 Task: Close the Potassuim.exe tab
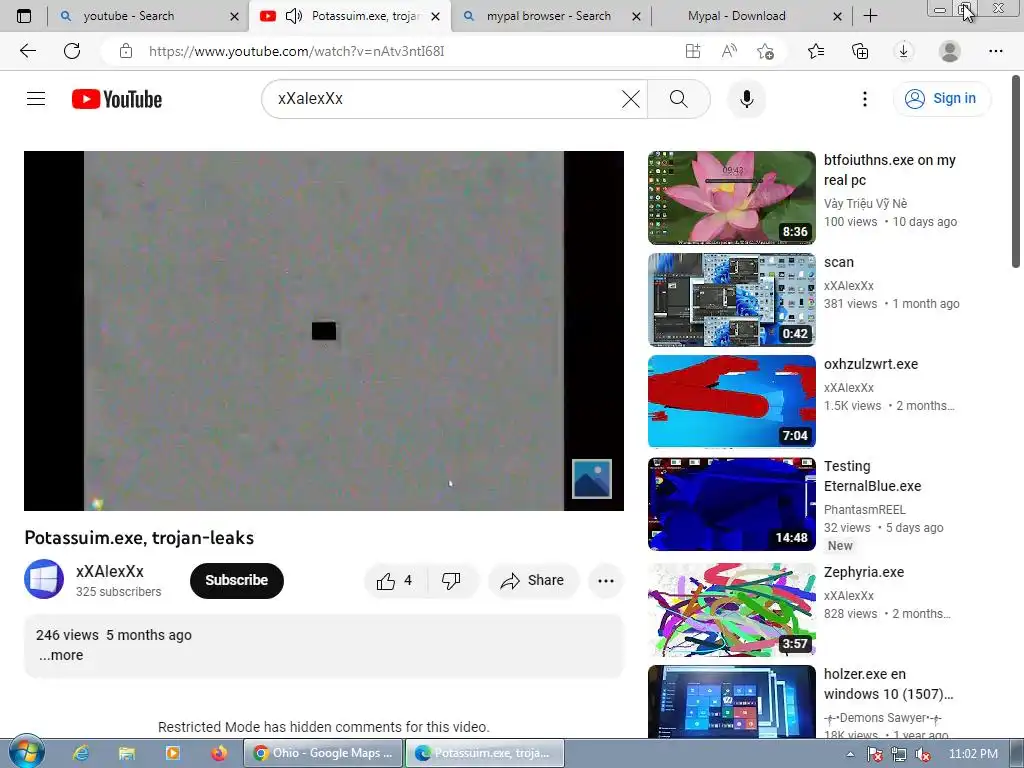pyautogui.click(x=436, y=16)
